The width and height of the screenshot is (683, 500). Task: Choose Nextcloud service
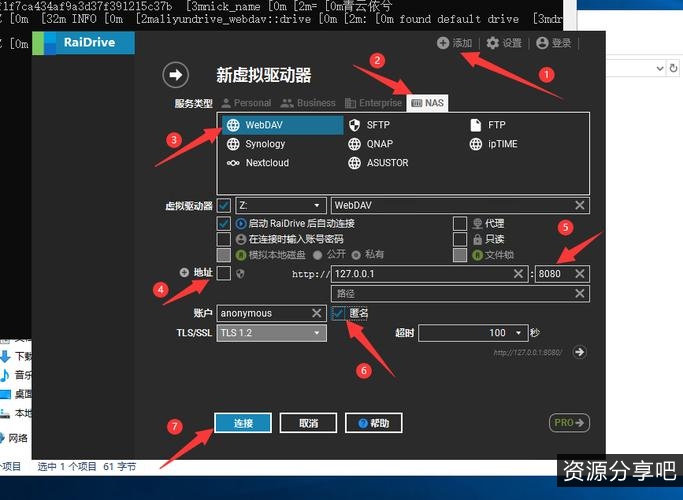(257, 163)
